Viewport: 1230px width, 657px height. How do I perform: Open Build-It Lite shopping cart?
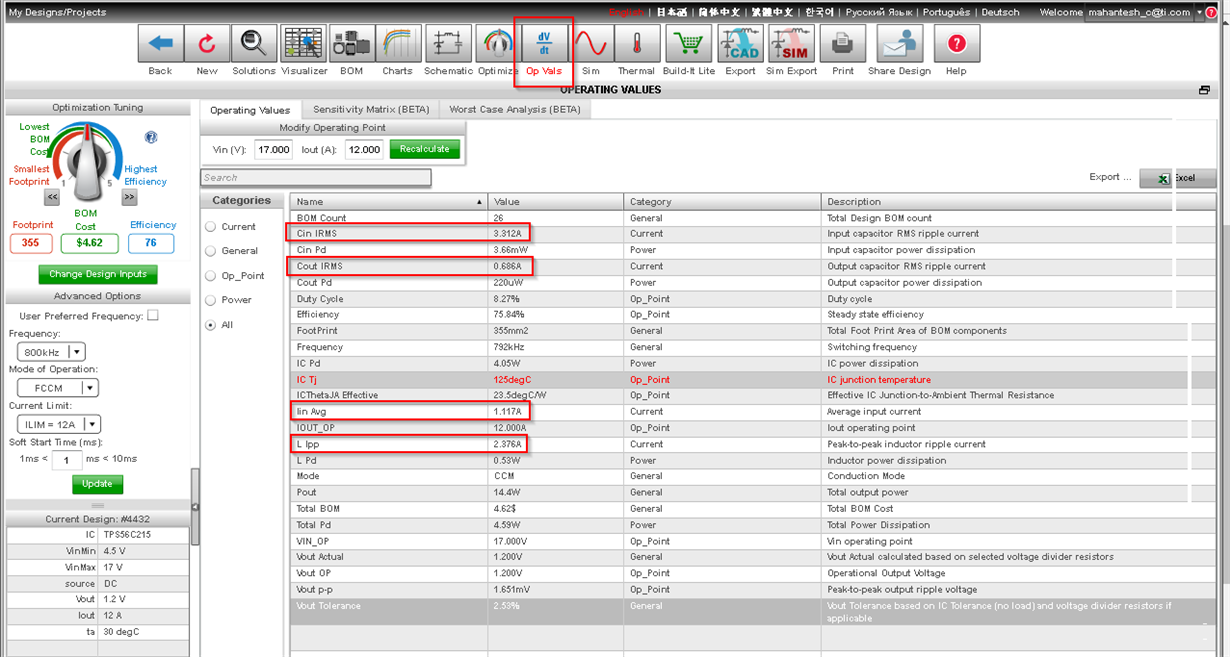[689, 44]
